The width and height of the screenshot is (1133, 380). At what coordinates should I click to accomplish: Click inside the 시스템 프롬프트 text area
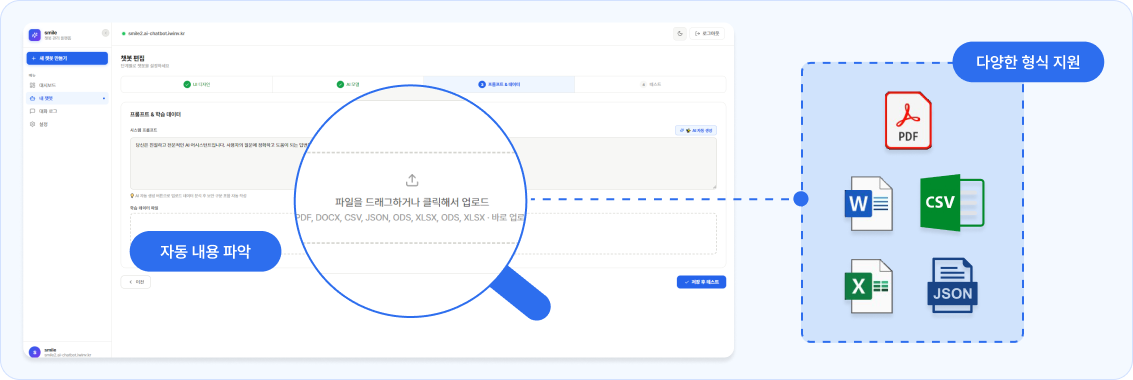(423, 163)
